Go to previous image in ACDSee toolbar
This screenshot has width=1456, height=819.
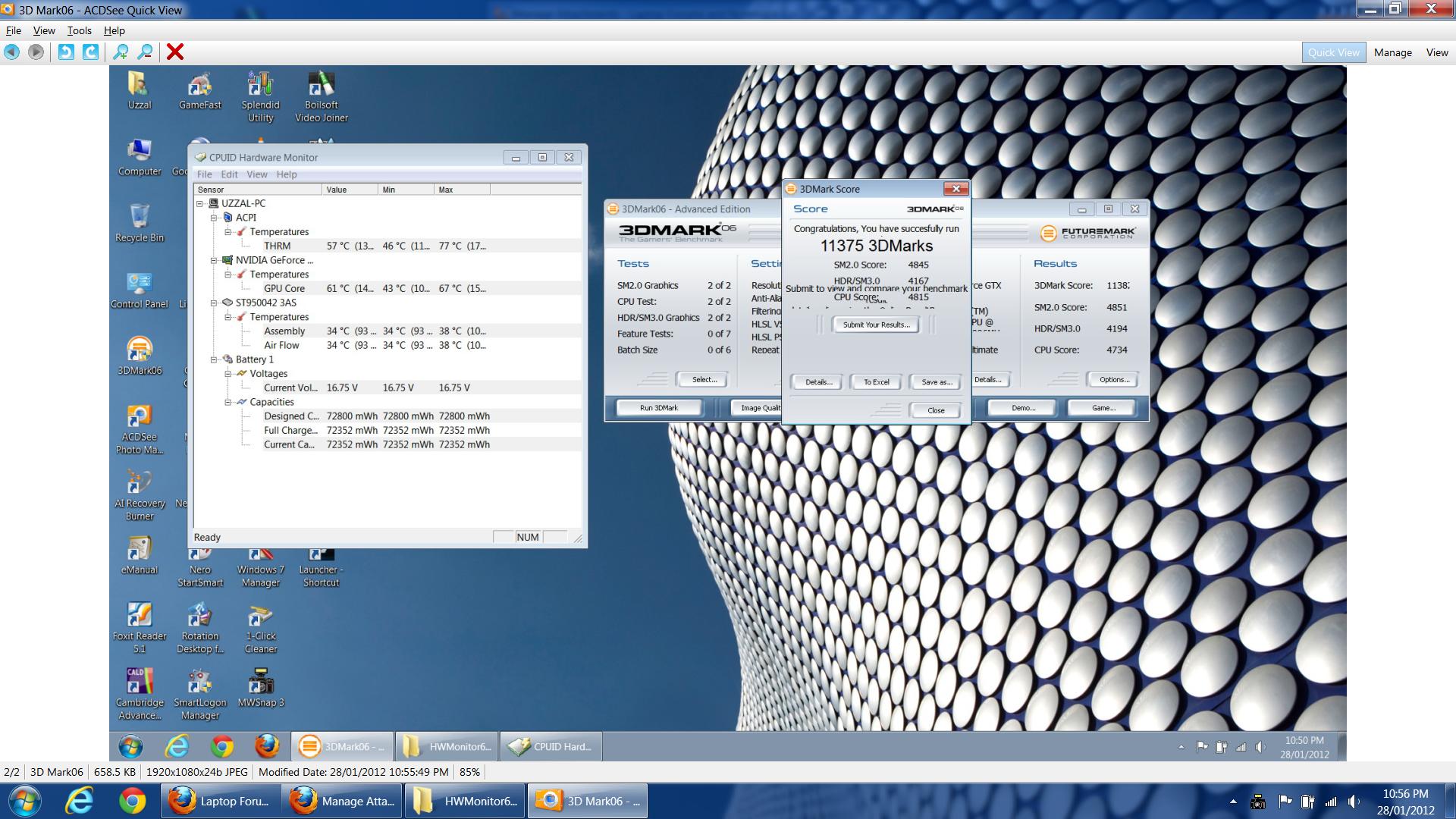click(x=11, y=52)
